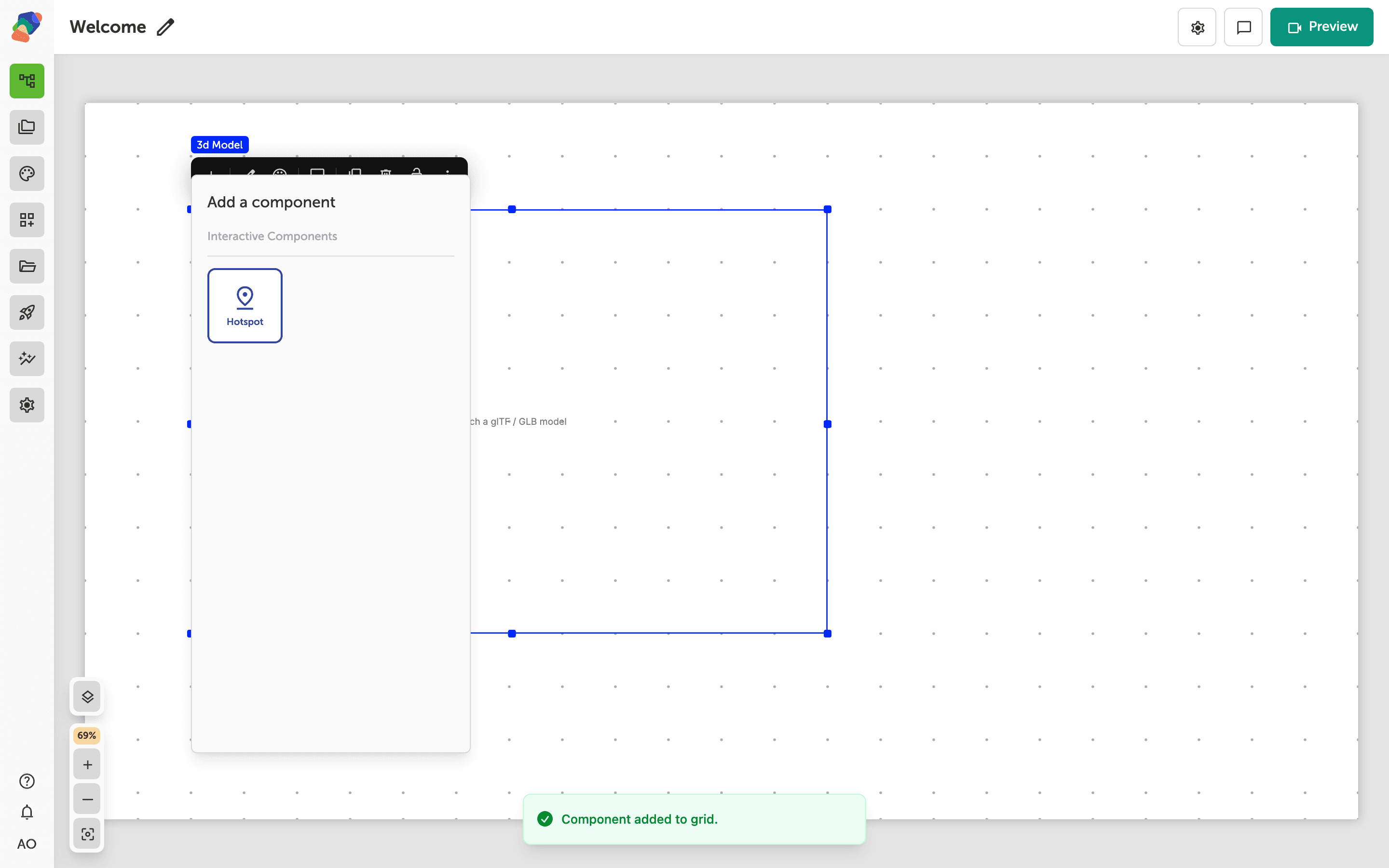The height and width of the screenshot is (868, 1389).
Task: Open the top-right gear settings button
Action: point(1197,27)
